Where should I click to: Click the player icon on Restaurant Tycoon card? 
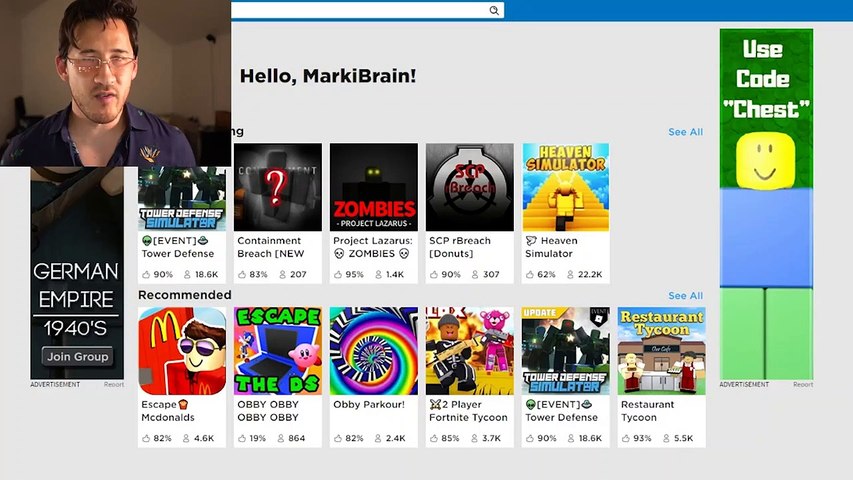[666, 438]
